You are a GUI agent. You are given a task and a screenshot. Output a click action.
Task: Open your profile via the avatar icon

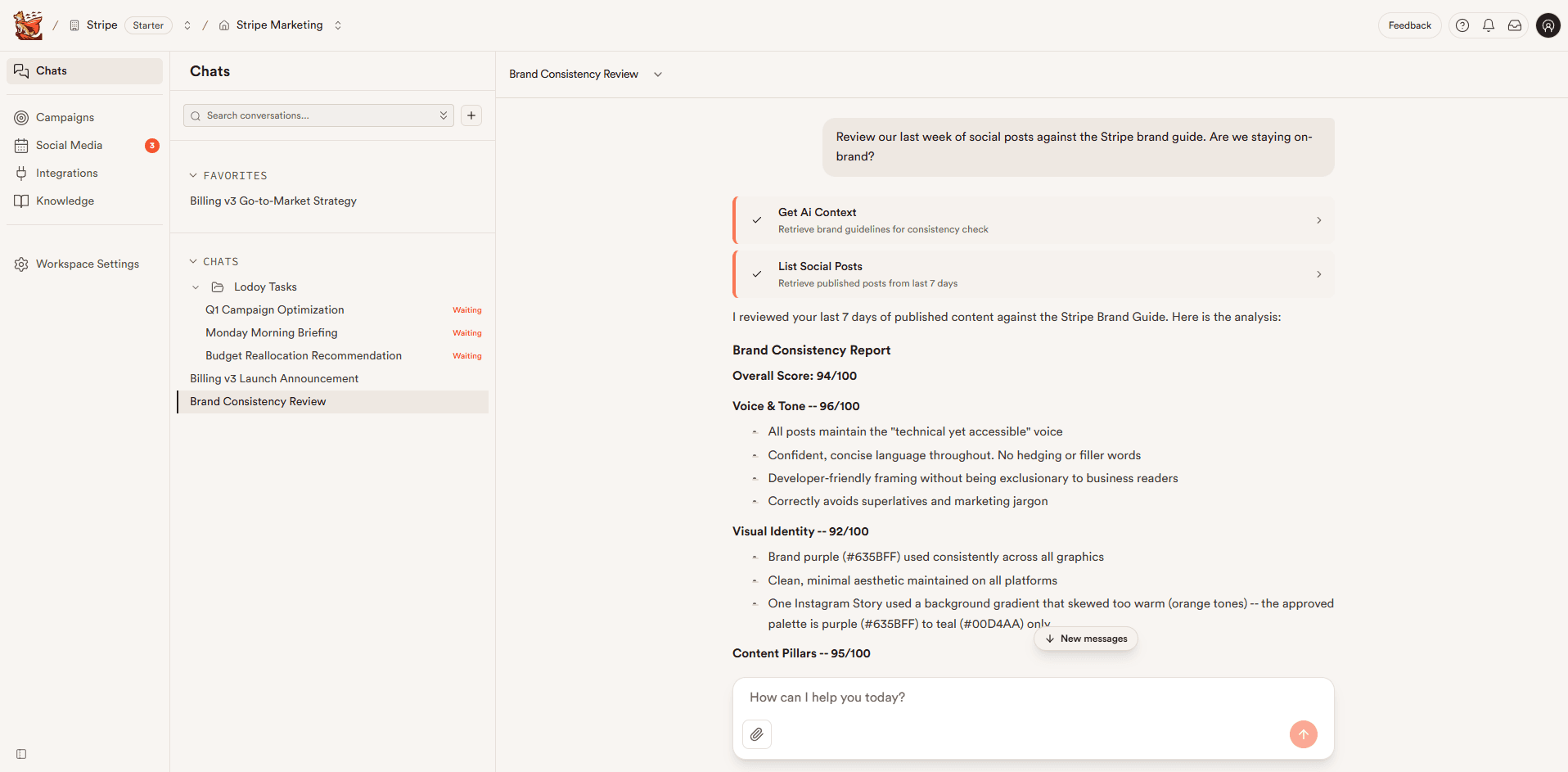point(1548,25)
